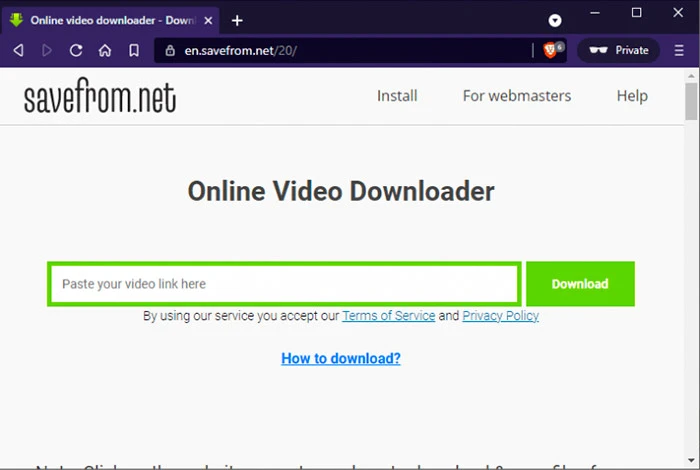Viewport: 700px width, 470px height.
Task: Open the Help menu link
Action: pyautogui.click(x=632, y=96)
